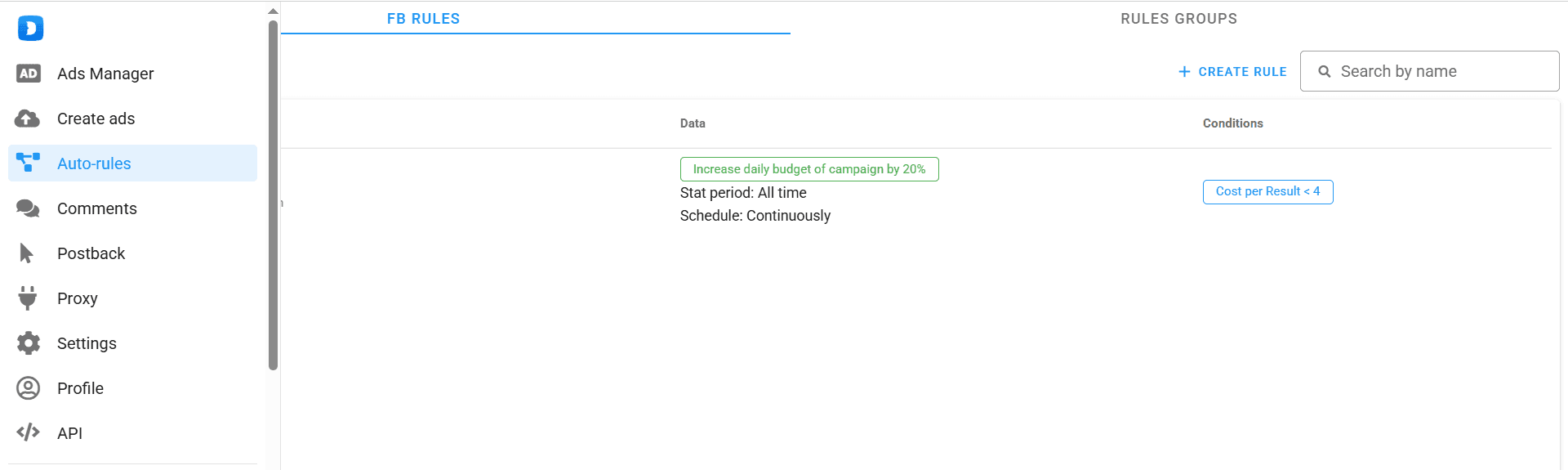Click the Auto-rules flow icon
Image resolution: width=1568 pixels, height=470 pixels.
(28, 163)
